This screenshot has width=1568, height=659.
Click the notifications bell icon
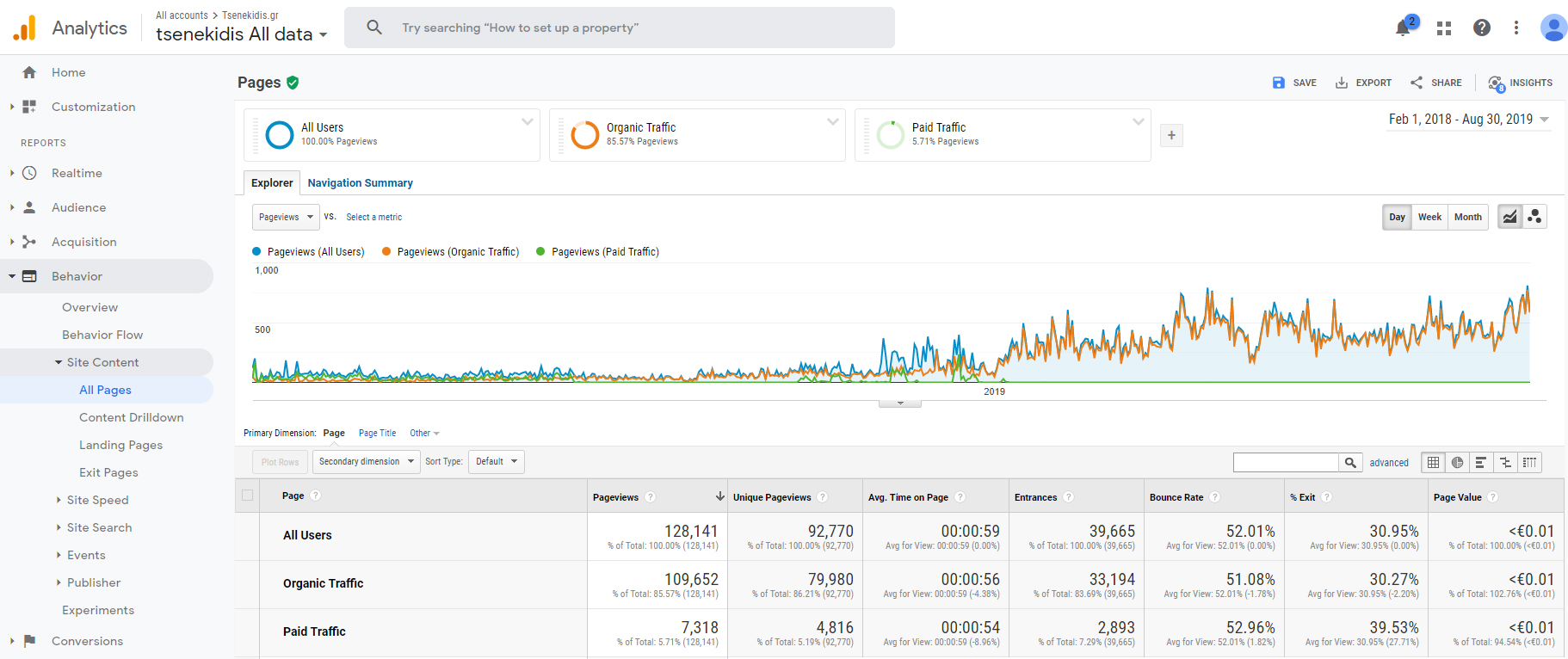coord(1403,28)
